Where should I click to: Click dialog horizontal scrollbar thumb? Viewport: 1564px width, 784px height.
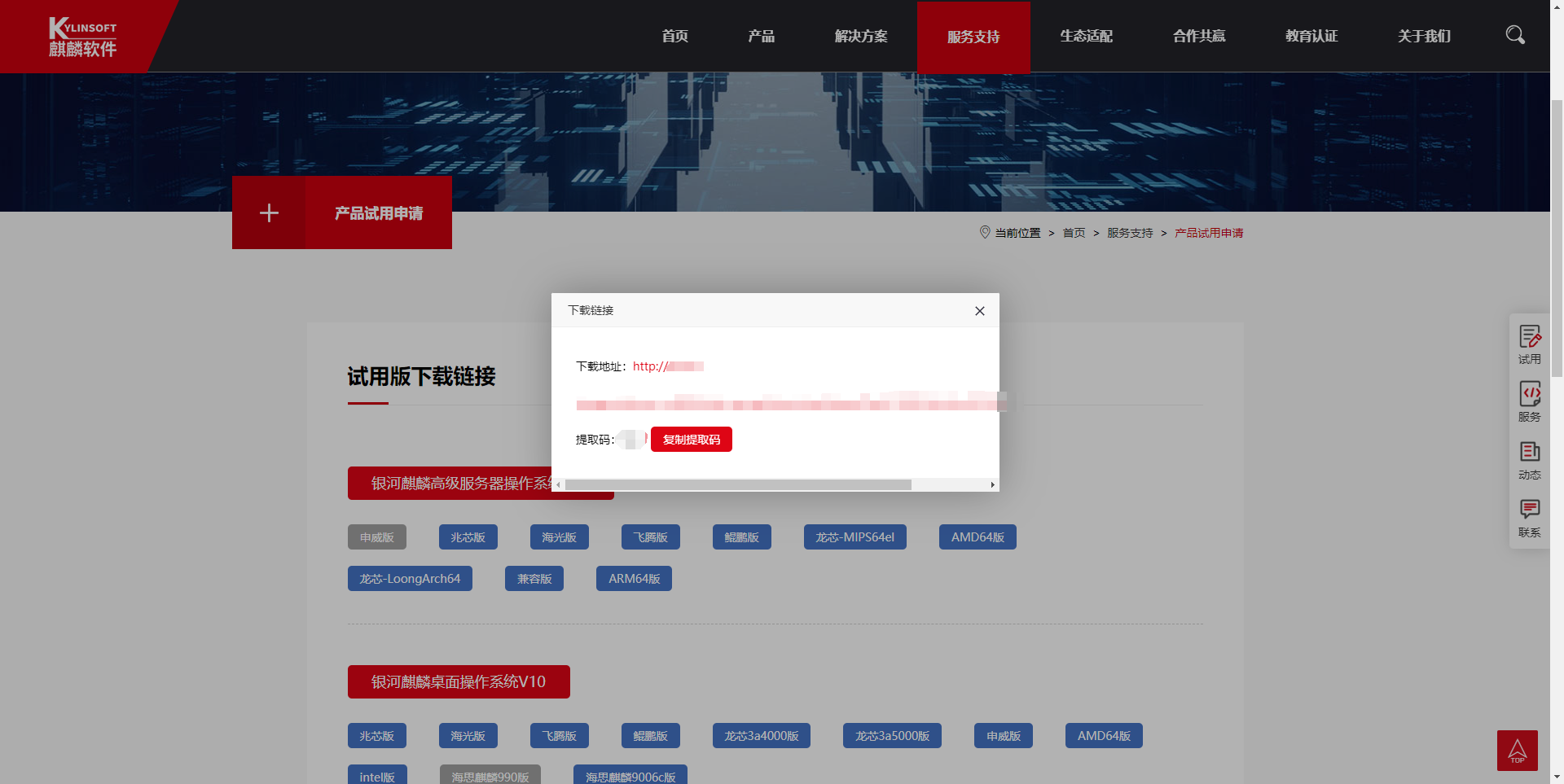click(738, 484)
